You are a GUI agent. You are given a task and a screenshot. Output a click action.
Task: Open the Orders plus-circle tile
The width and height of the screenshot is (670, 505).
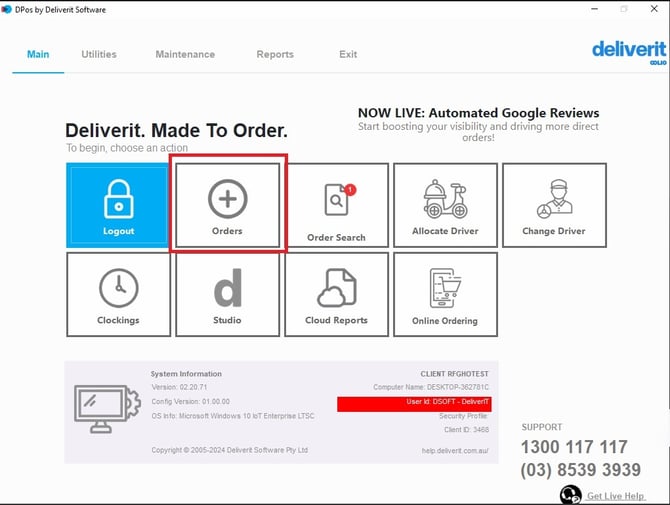pos(228,205)
